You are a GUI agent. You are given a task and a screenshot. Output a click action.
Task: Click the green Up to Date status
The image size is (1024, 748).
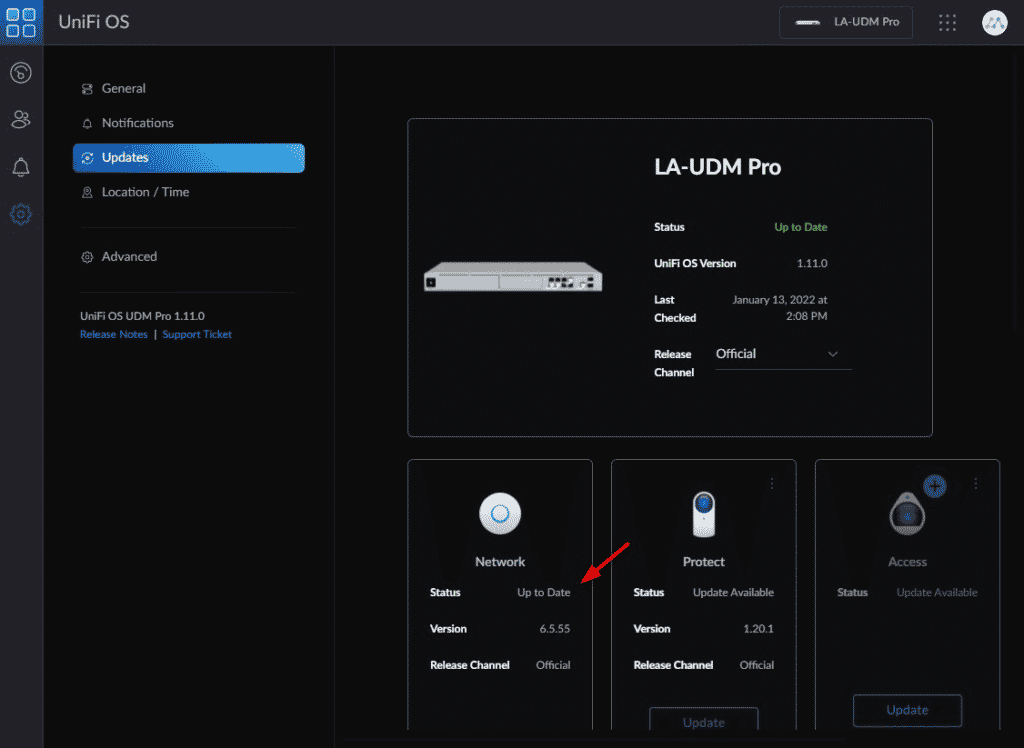click(801, 227)
